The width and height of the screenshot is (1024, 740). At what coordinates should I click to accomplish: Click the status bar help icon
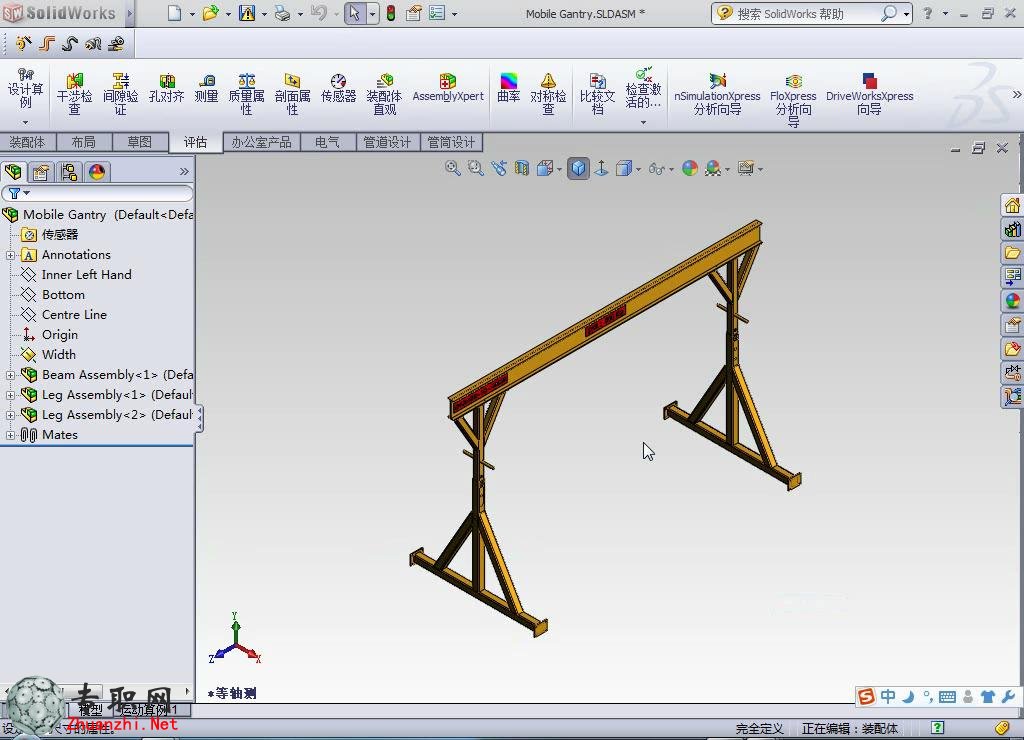pyautogui.click(x=937, y=727)
